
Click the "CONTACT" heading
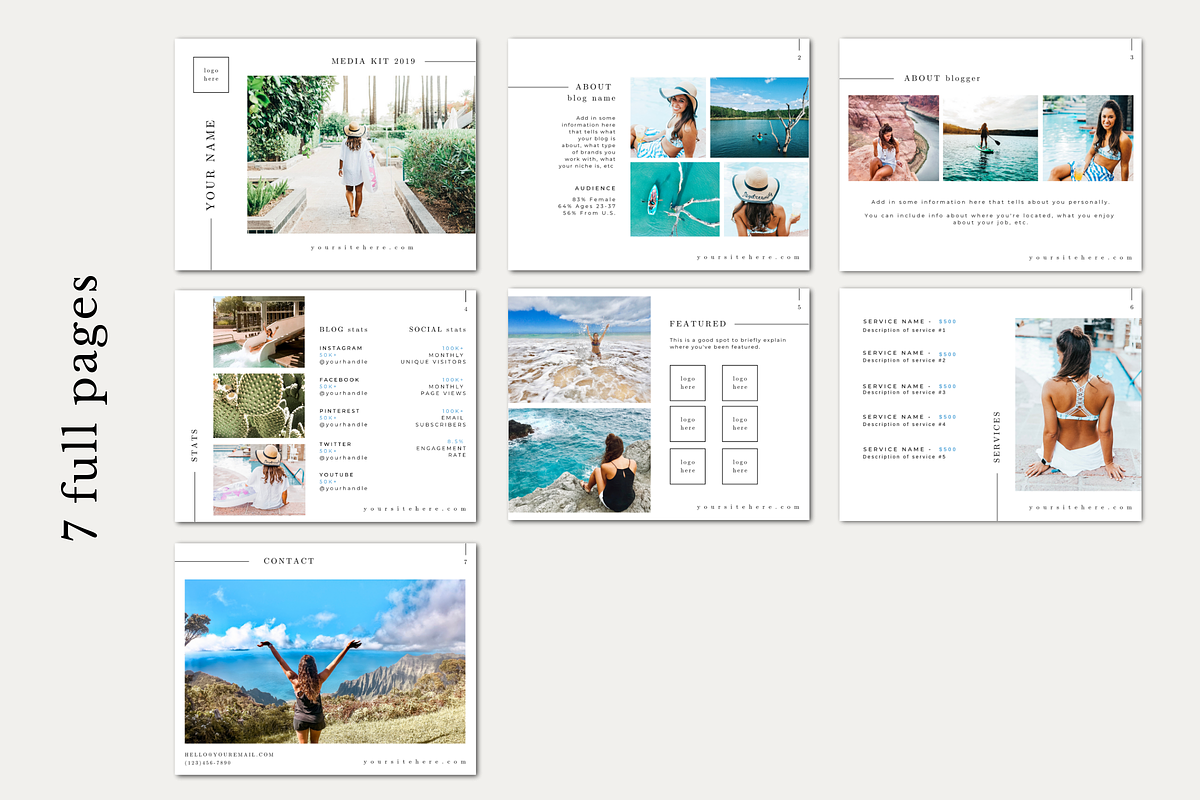289,561
